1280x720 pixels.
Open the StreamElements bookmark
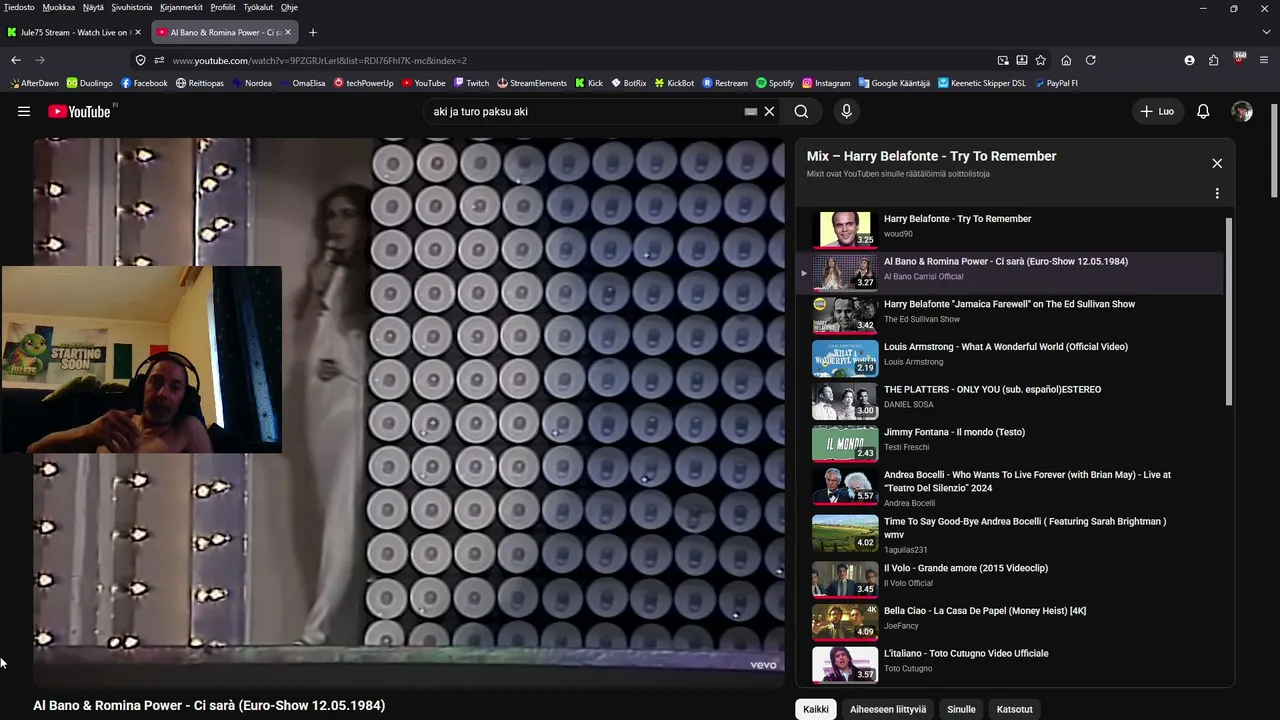[532, 83]
